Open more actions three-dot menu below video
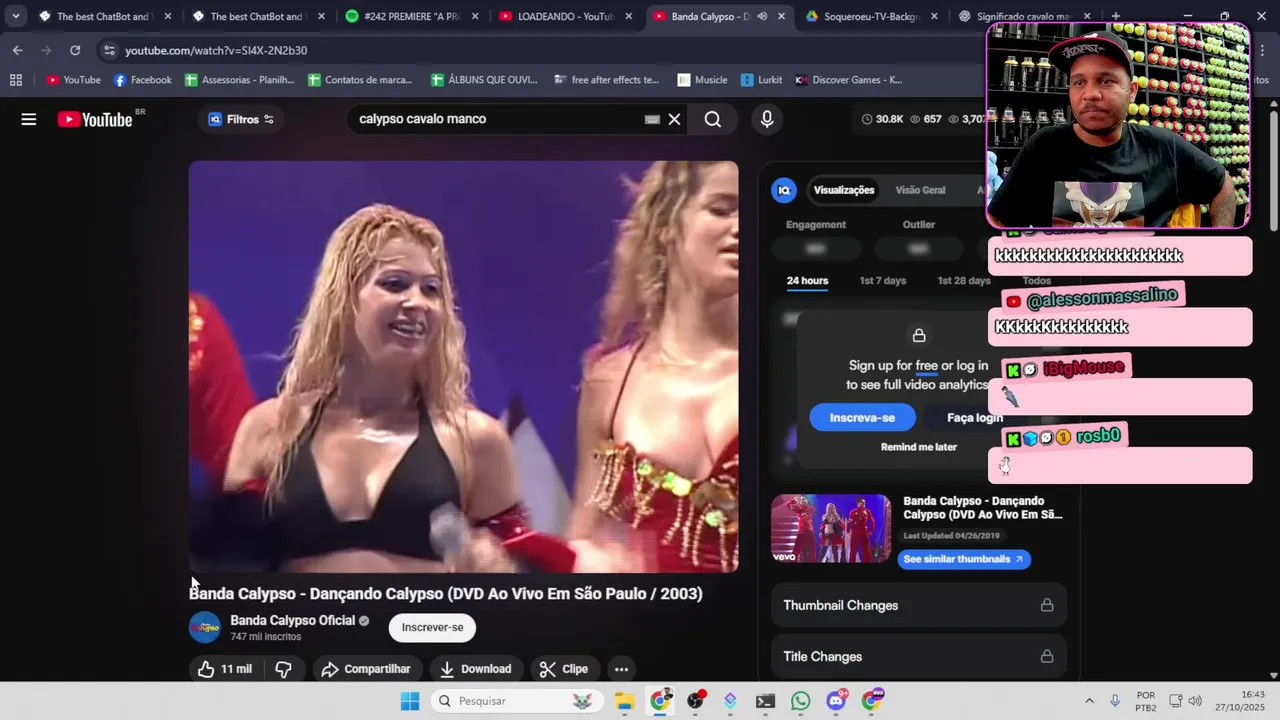The image size is (1280, 720). [x=621, y=669]
